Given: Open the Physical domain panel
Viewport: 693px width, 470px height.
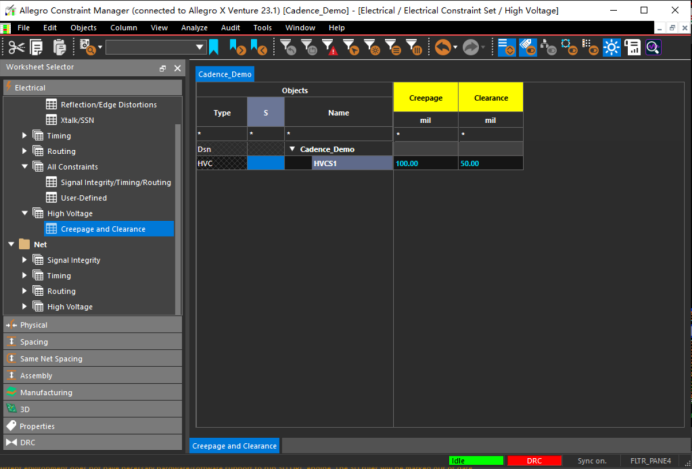Looking at the screenshot, I should click(x=93, y=325).
